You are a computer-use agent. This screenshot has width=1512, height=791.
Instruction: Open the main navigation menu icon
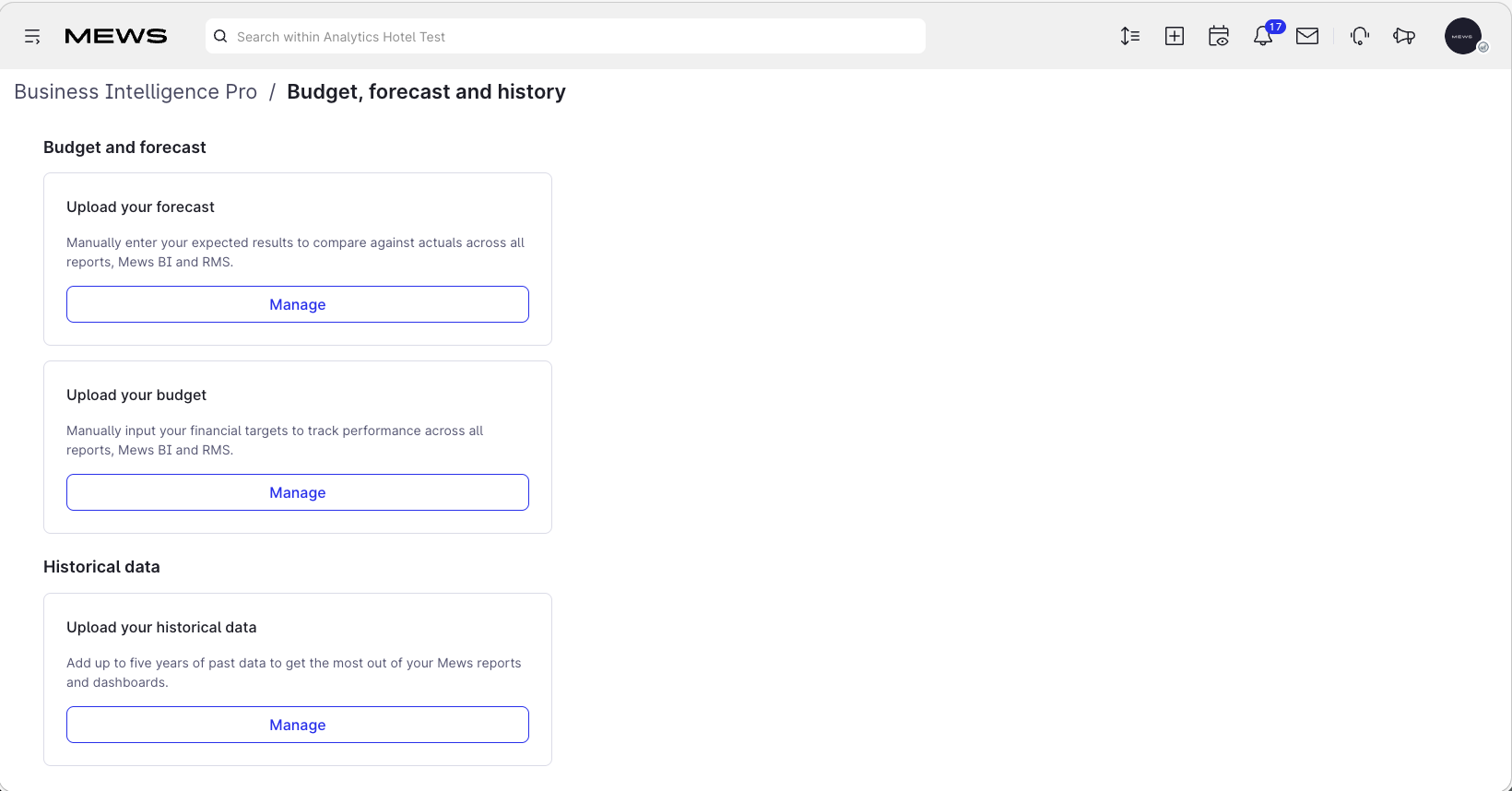pyautogui.click(x=32, y=37)
